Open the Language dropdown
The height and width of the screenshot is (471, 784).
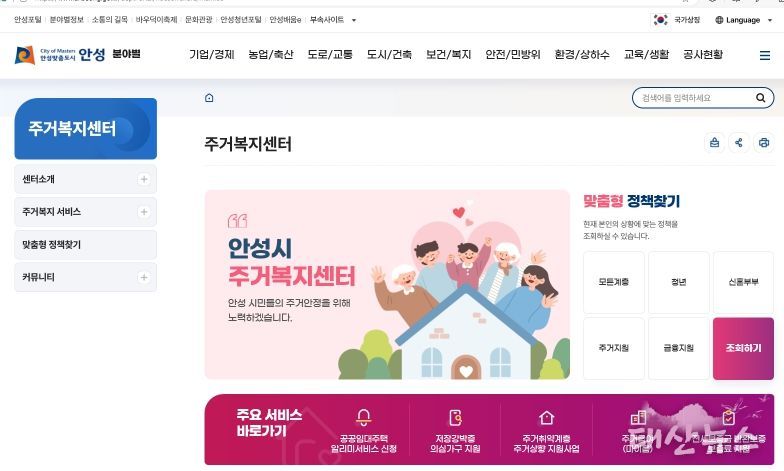tap(744, 20)
